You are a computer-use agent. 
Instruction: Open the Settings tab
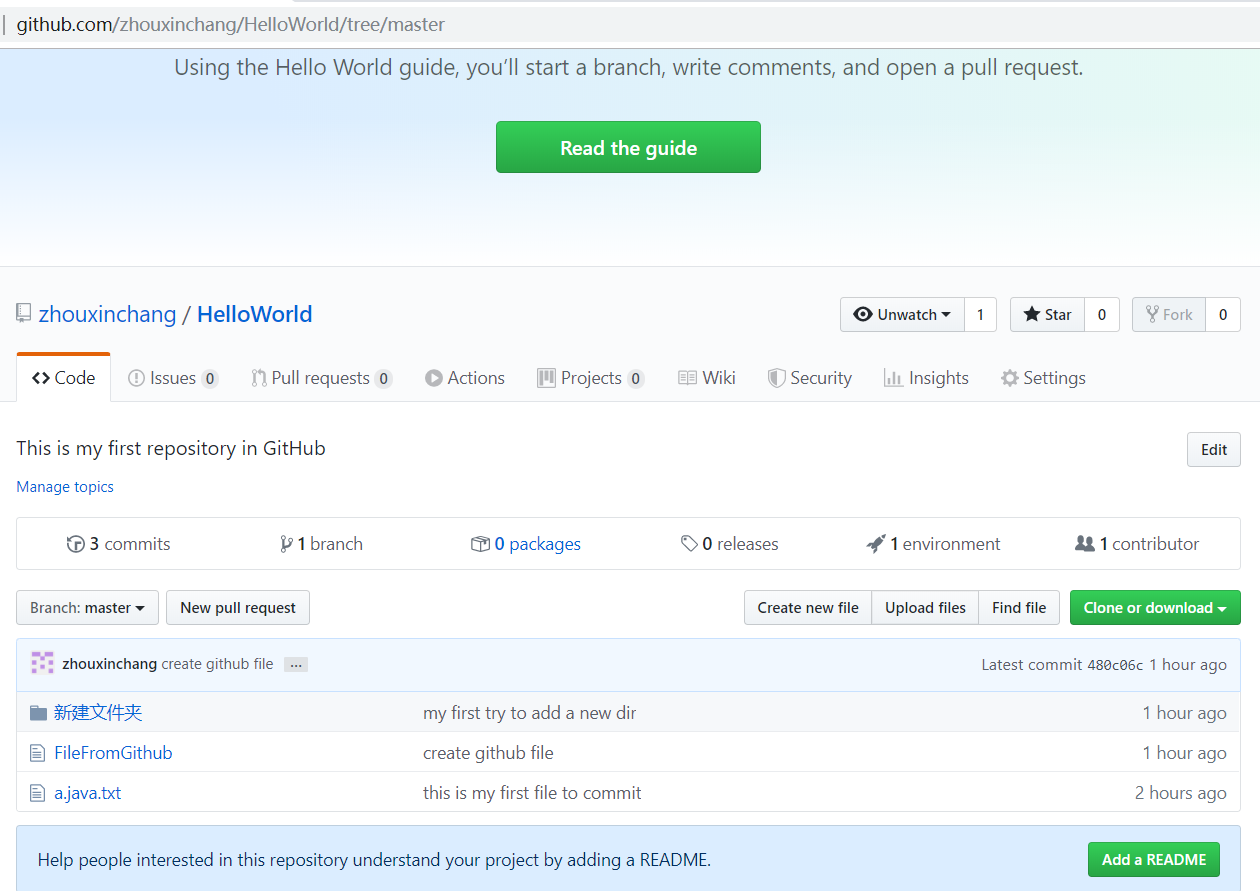[1043, 378]
